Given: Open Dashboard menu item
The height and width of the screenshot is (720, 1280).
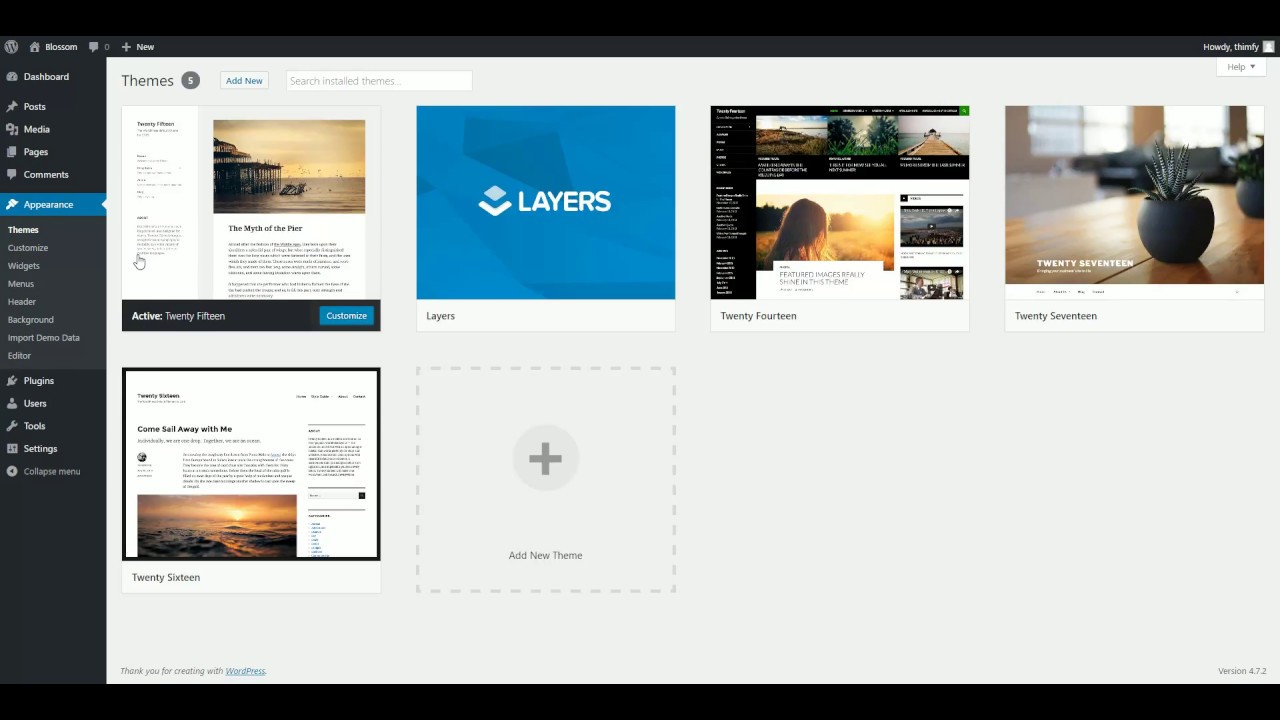Looking at the screenshot, I should point(53,77).
